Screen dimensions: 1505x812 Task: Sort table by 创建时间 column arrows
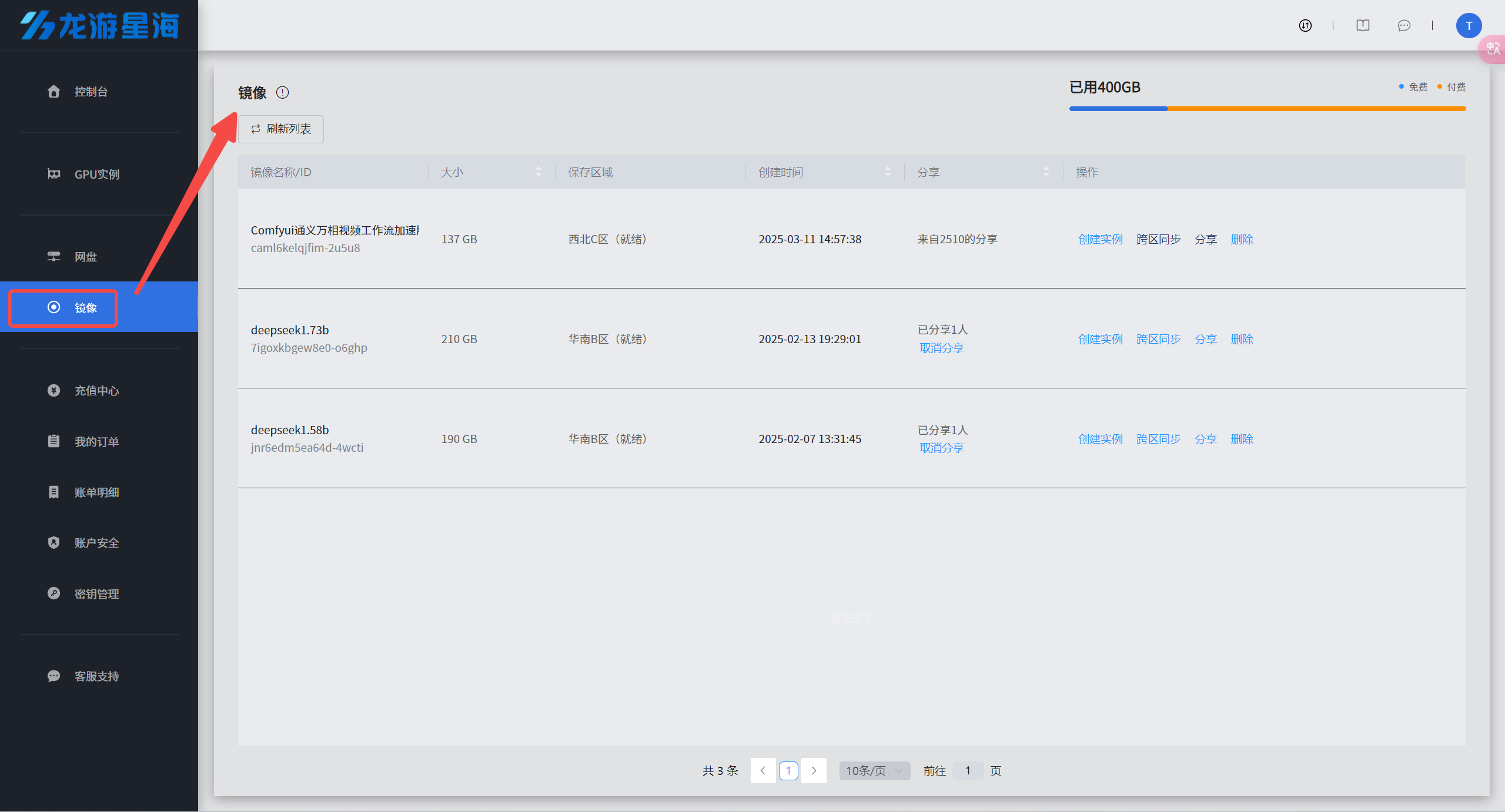[887, 172]
